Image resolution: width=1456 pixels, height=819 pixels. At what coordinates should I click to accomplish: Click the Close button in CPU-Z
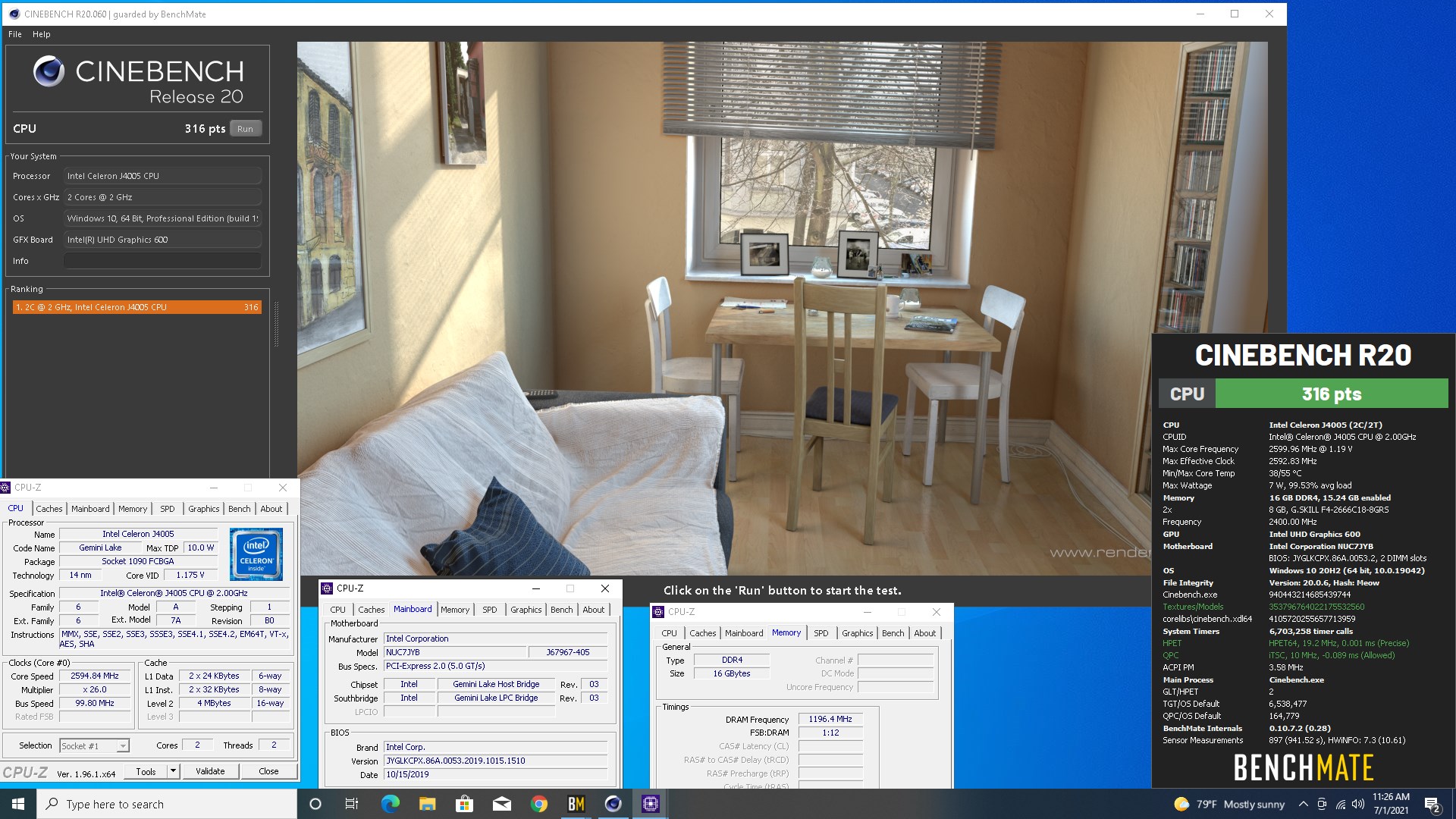pos(268,771)
